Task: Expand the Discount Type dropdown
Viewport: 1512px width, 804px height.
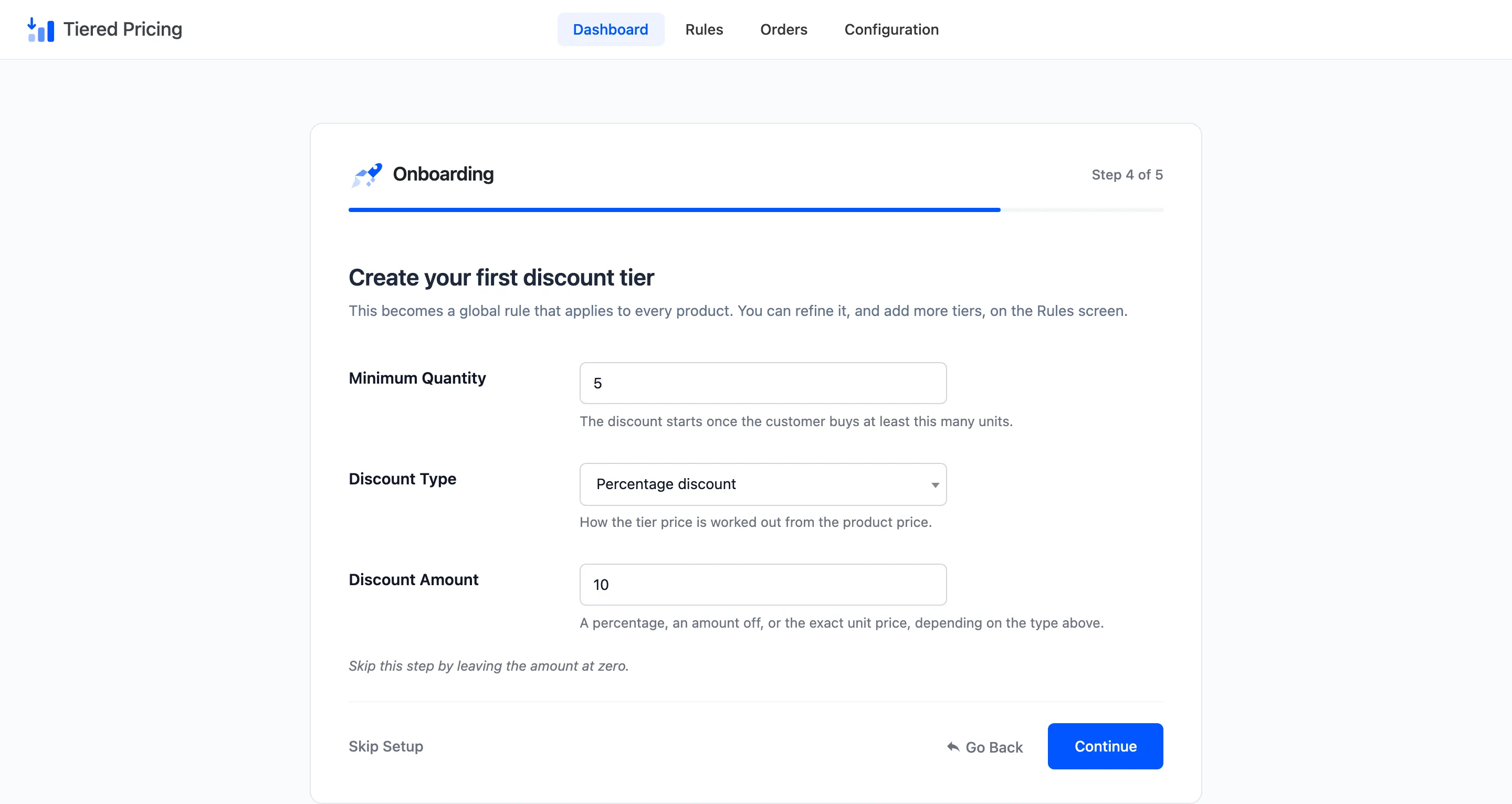Action: pos(763,484)
